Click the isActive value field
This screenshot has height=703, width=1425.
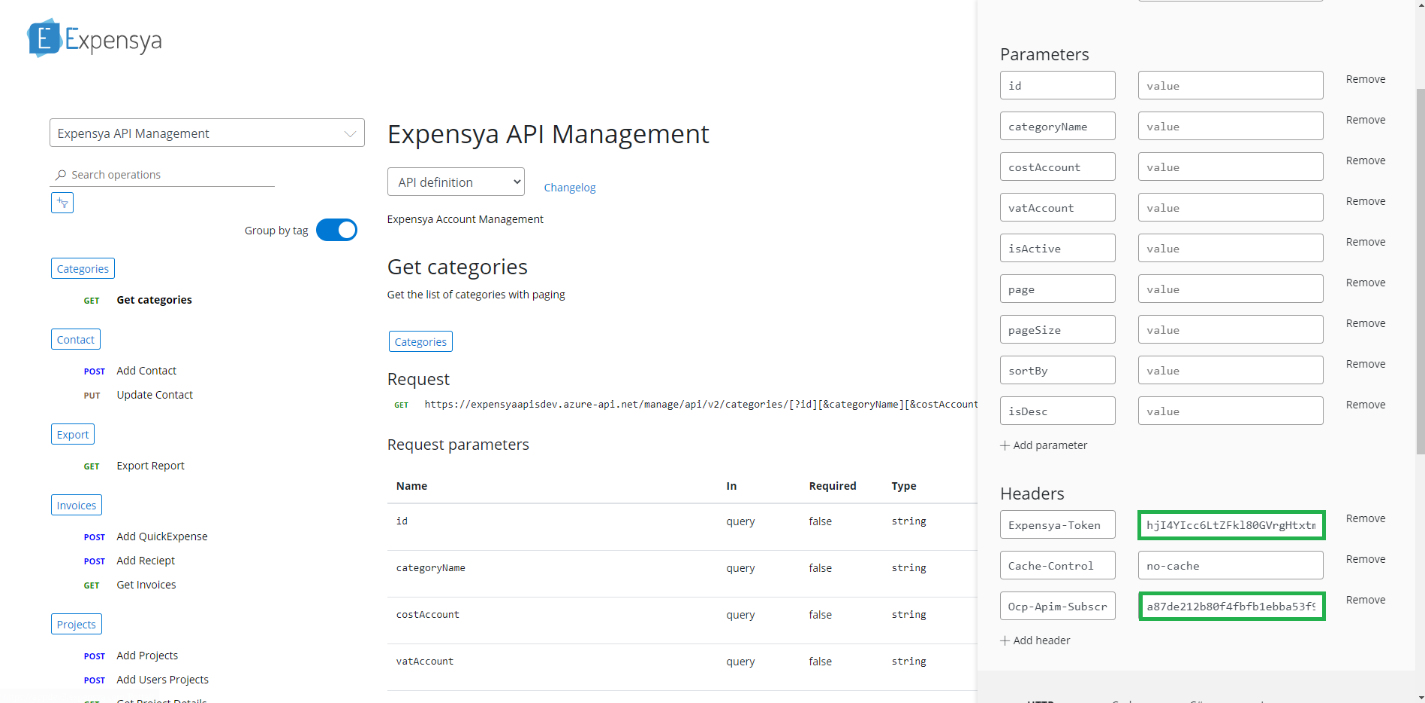(1231, 248)
